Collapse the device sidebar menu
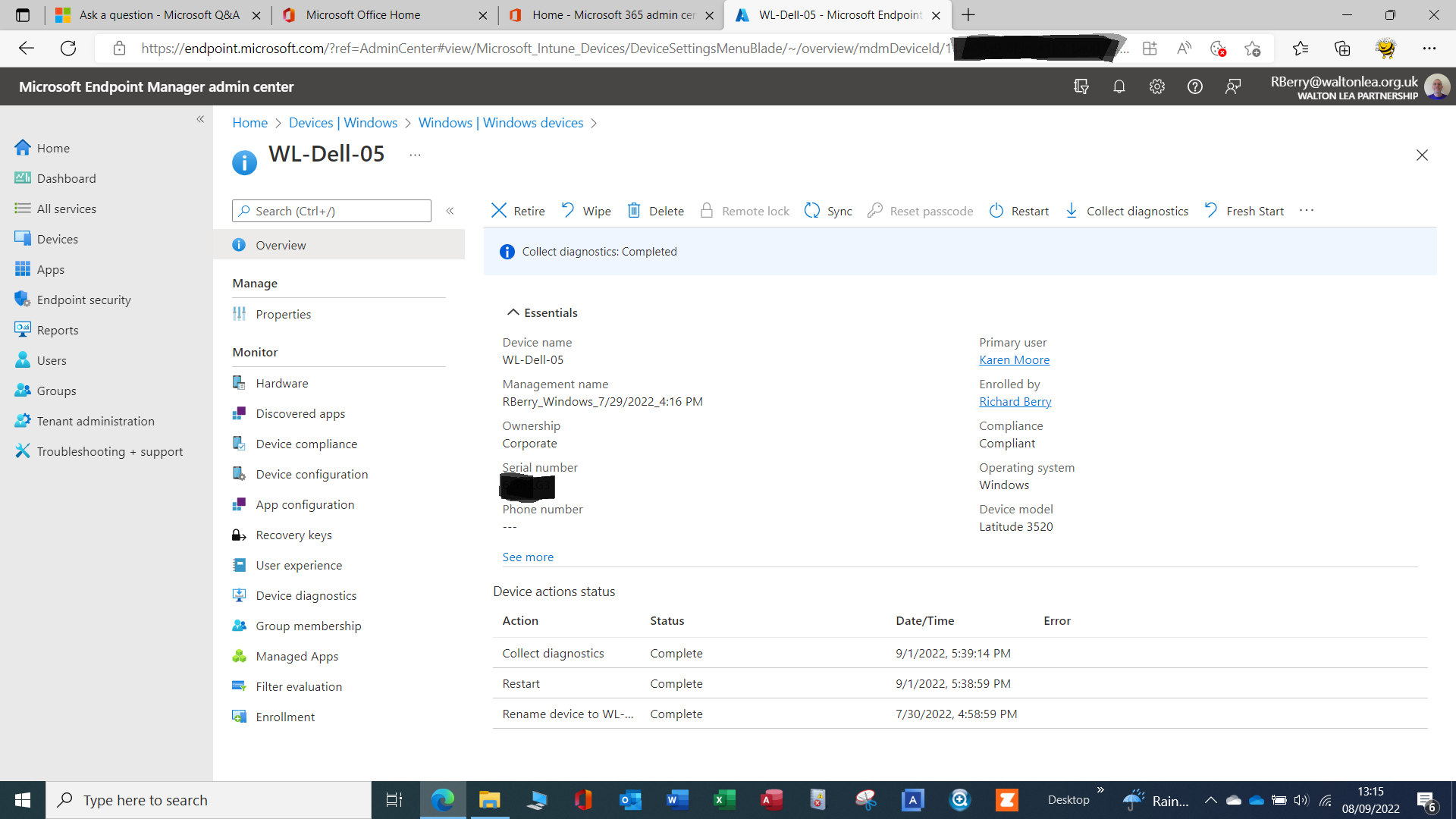This screenshot has width=1456, height=819. tap(450, 211)
